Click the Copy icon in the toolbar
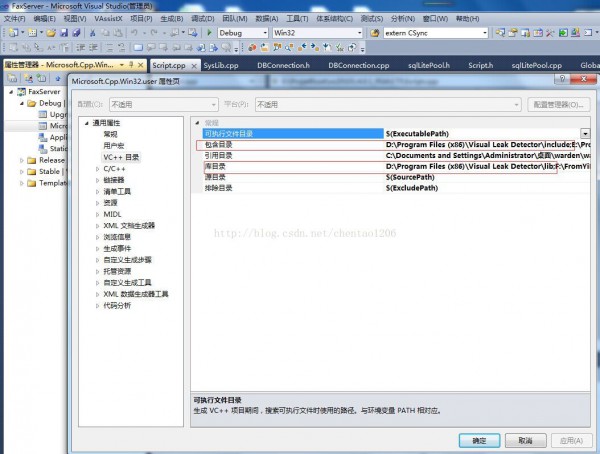 click(x=105, y=33)
